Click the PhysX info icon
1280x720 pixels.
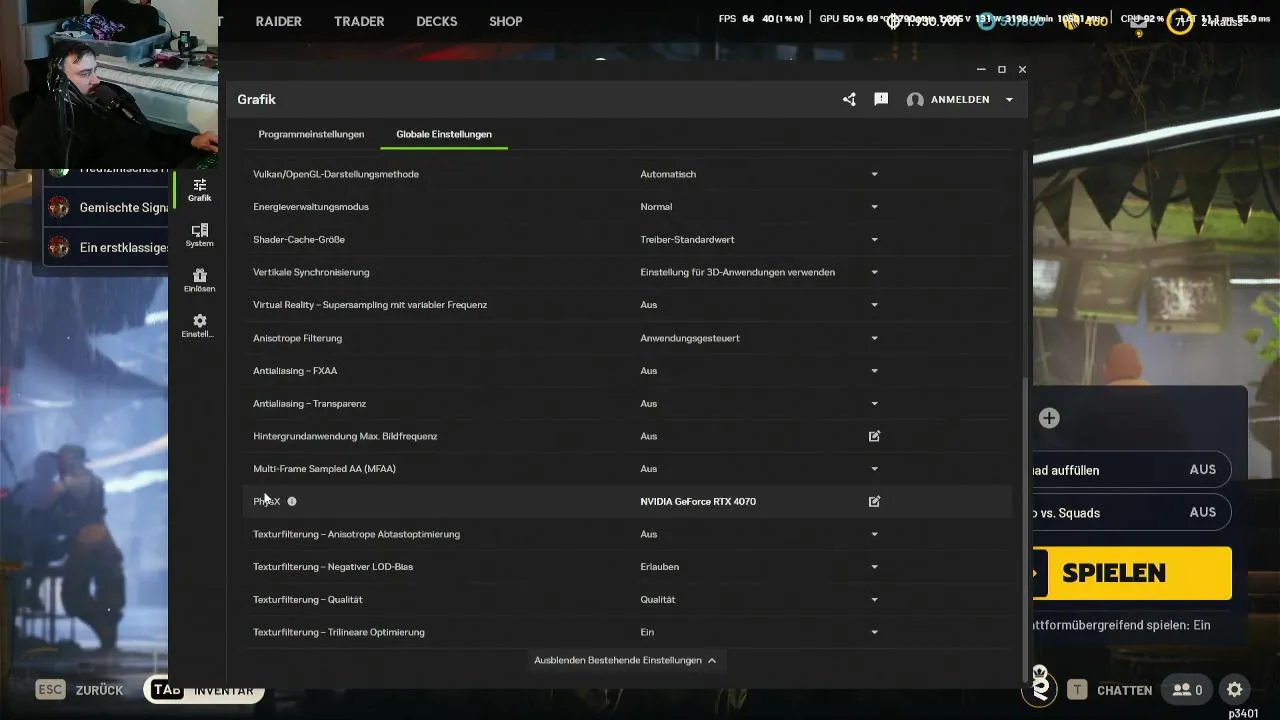coord(292,501)
